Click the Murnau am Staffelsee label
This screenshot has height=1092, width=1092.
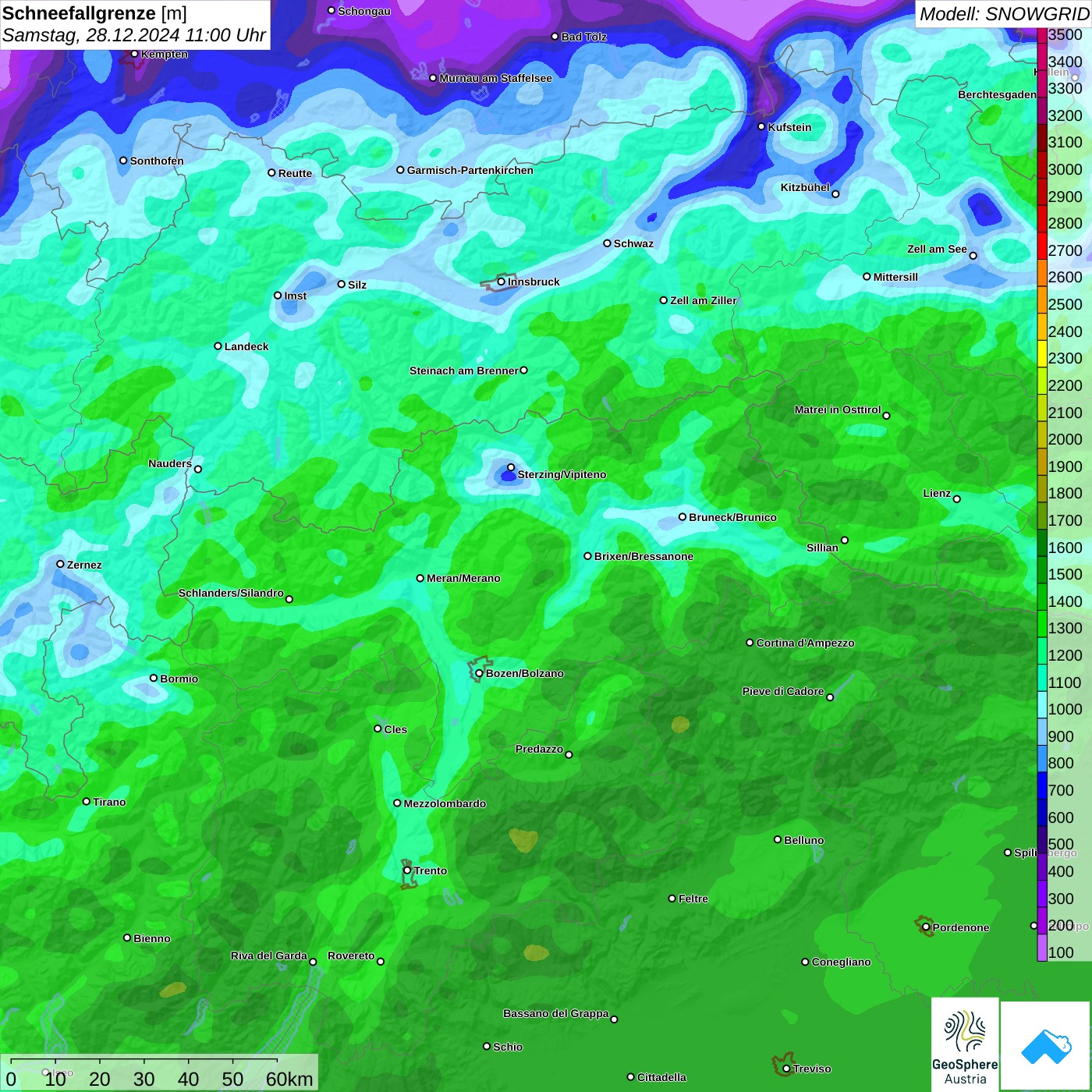pyautogui.click(x=495, y=78)
